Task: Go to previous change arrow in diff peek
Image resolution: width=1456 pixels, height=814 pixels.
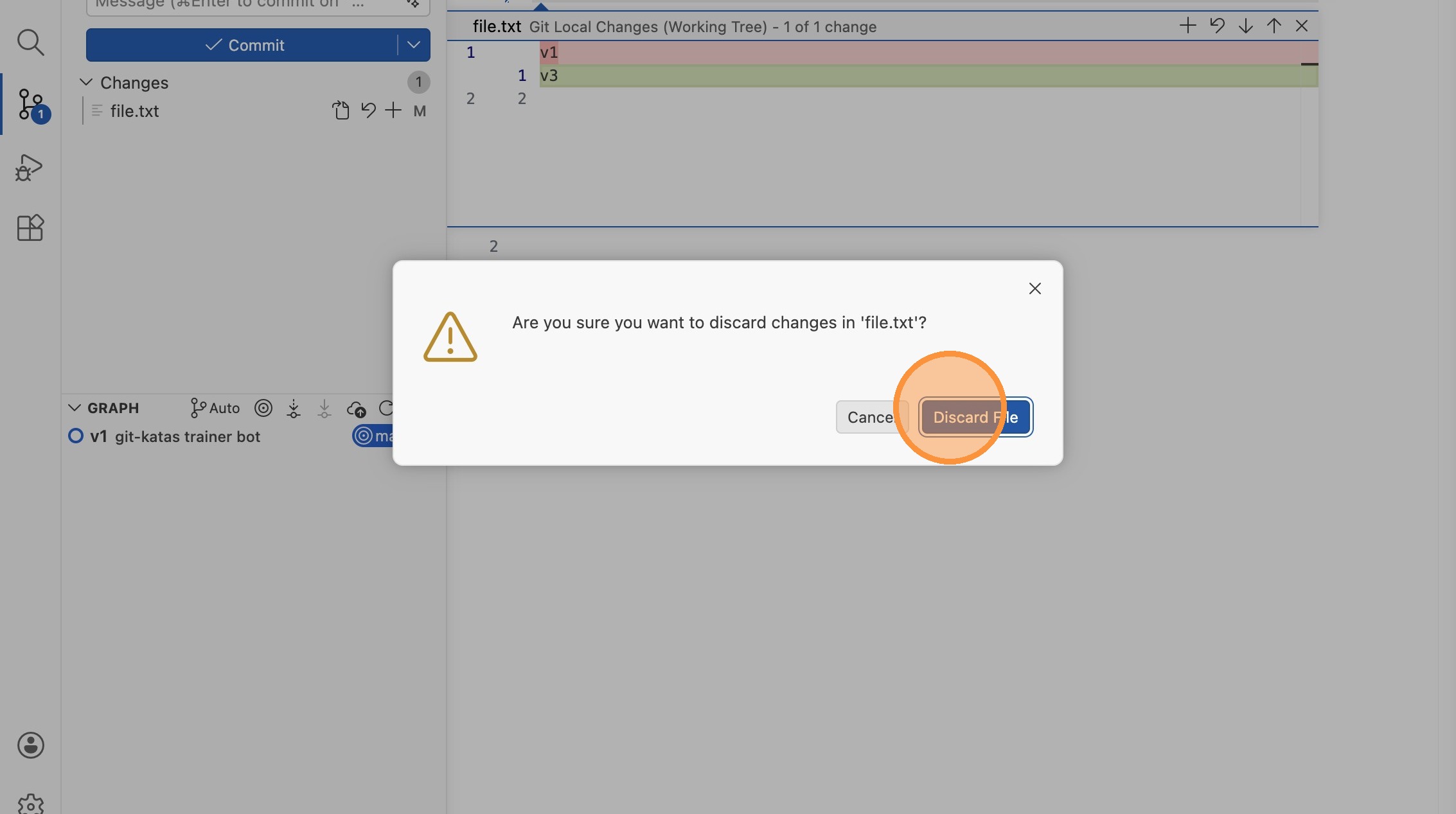Action: point(1274,26)
